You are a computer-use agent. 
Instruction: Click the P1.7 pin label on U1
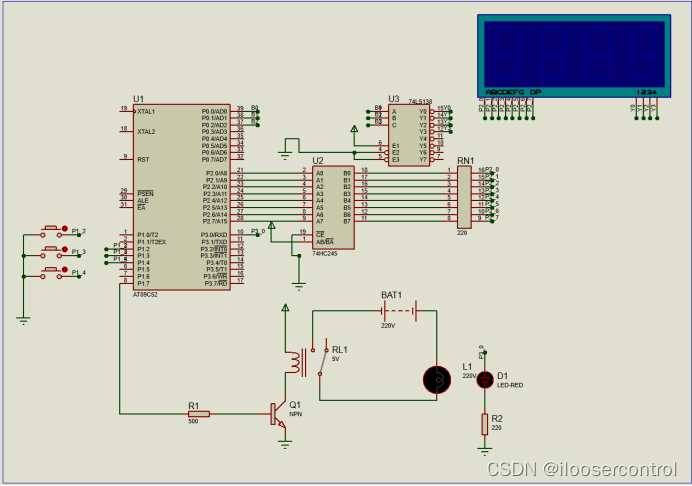(x=143, y=283)
